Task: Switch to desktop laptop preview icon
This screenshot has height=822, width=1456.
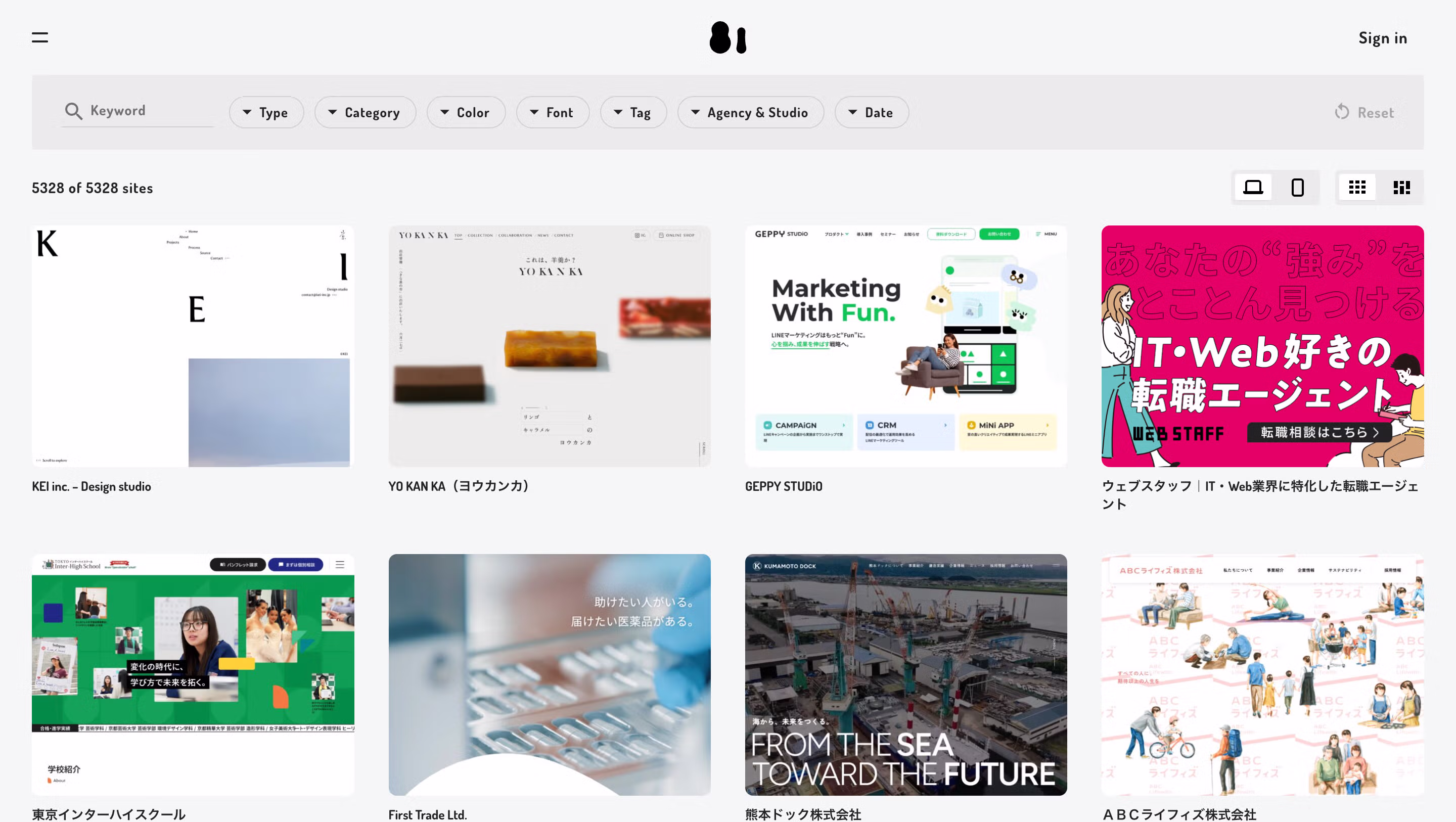Action: [x=1253, y=187]
